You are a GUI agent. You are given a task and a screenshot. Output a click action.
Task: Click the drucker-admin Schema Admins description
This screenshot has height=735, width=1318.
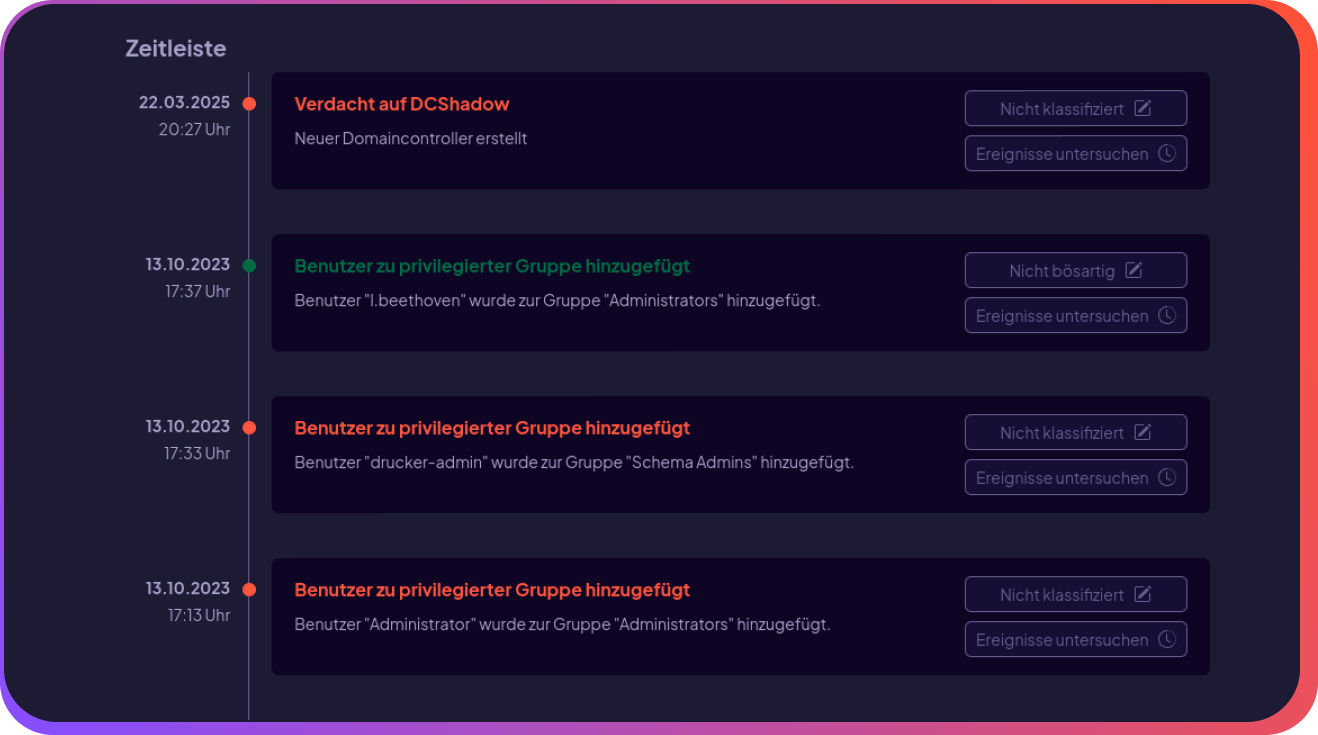point(574,462)
